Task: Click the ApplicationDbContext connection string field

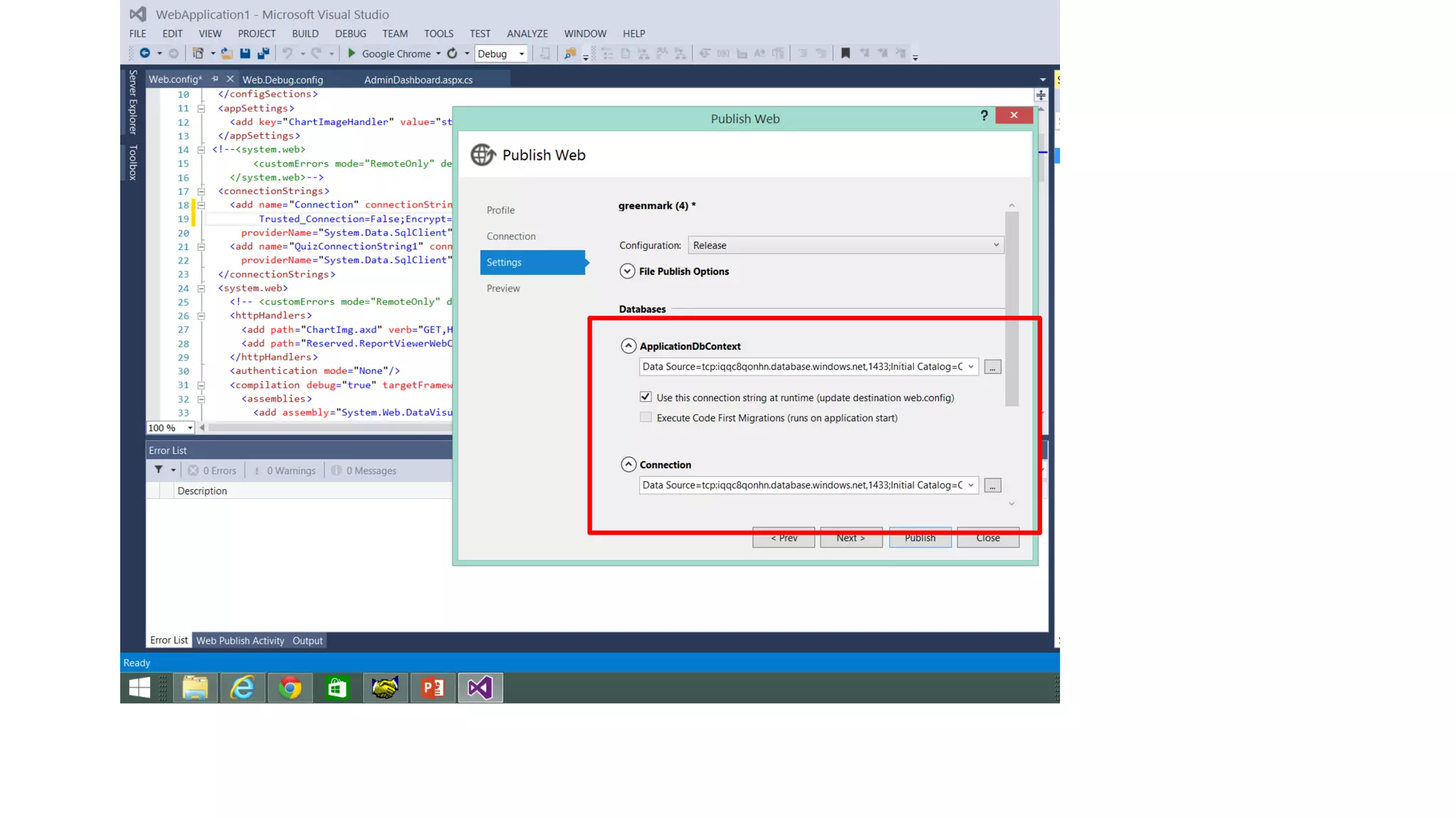Action: 802,367
